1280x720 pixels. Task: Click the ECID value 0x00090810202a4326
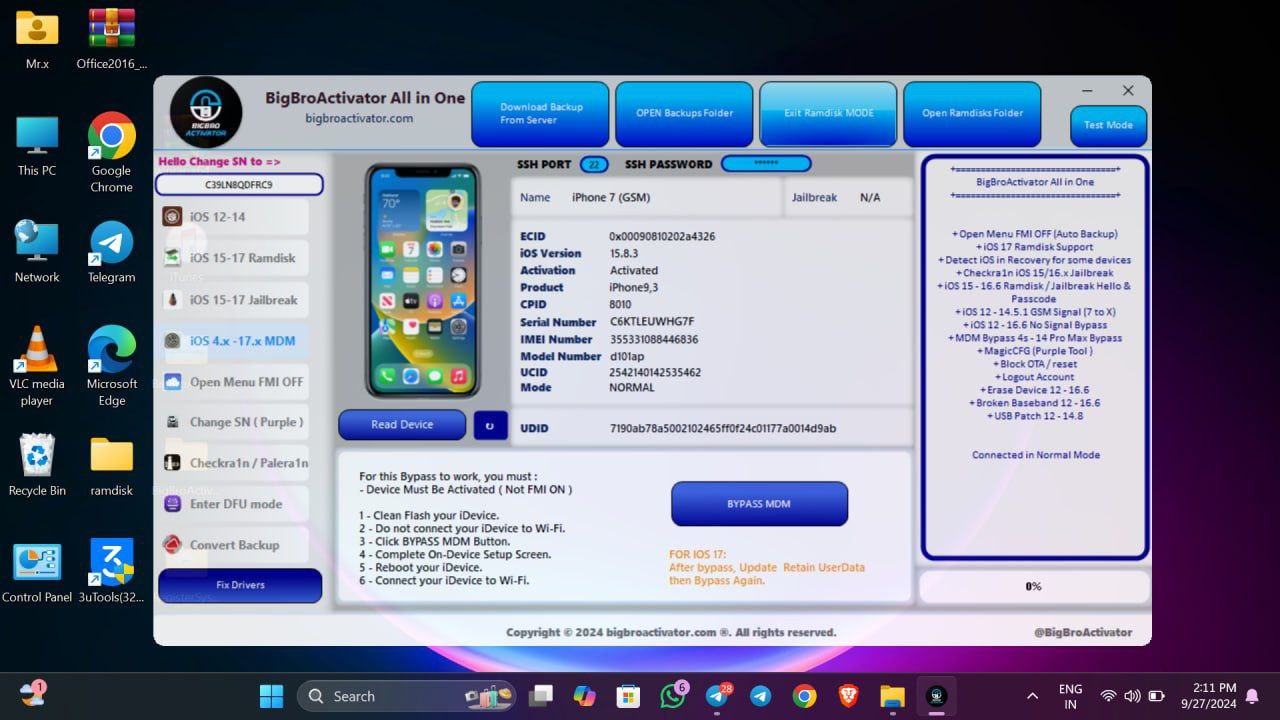(662, 237)
